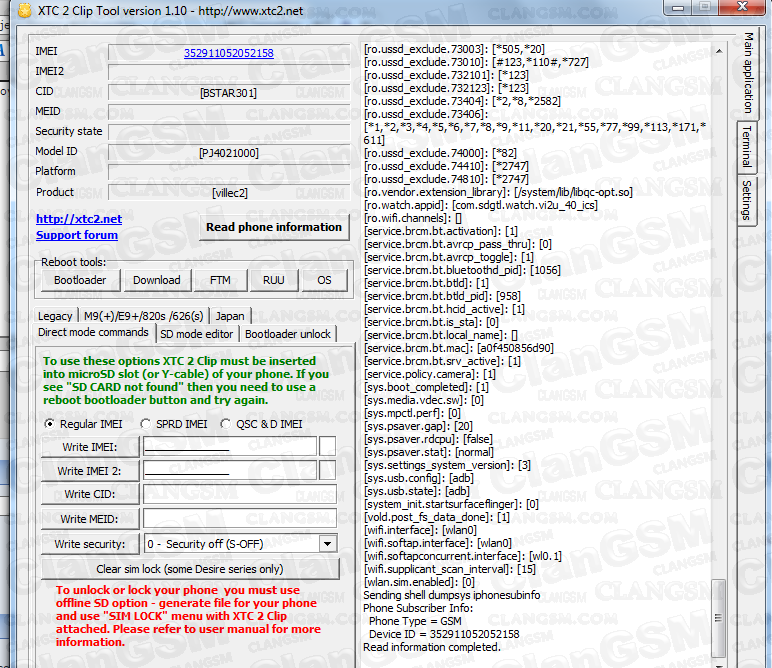Open the M9(+)/E9+/820s /626(s) tab
Viewport: 772px width, 668px height.
point(143,316)
